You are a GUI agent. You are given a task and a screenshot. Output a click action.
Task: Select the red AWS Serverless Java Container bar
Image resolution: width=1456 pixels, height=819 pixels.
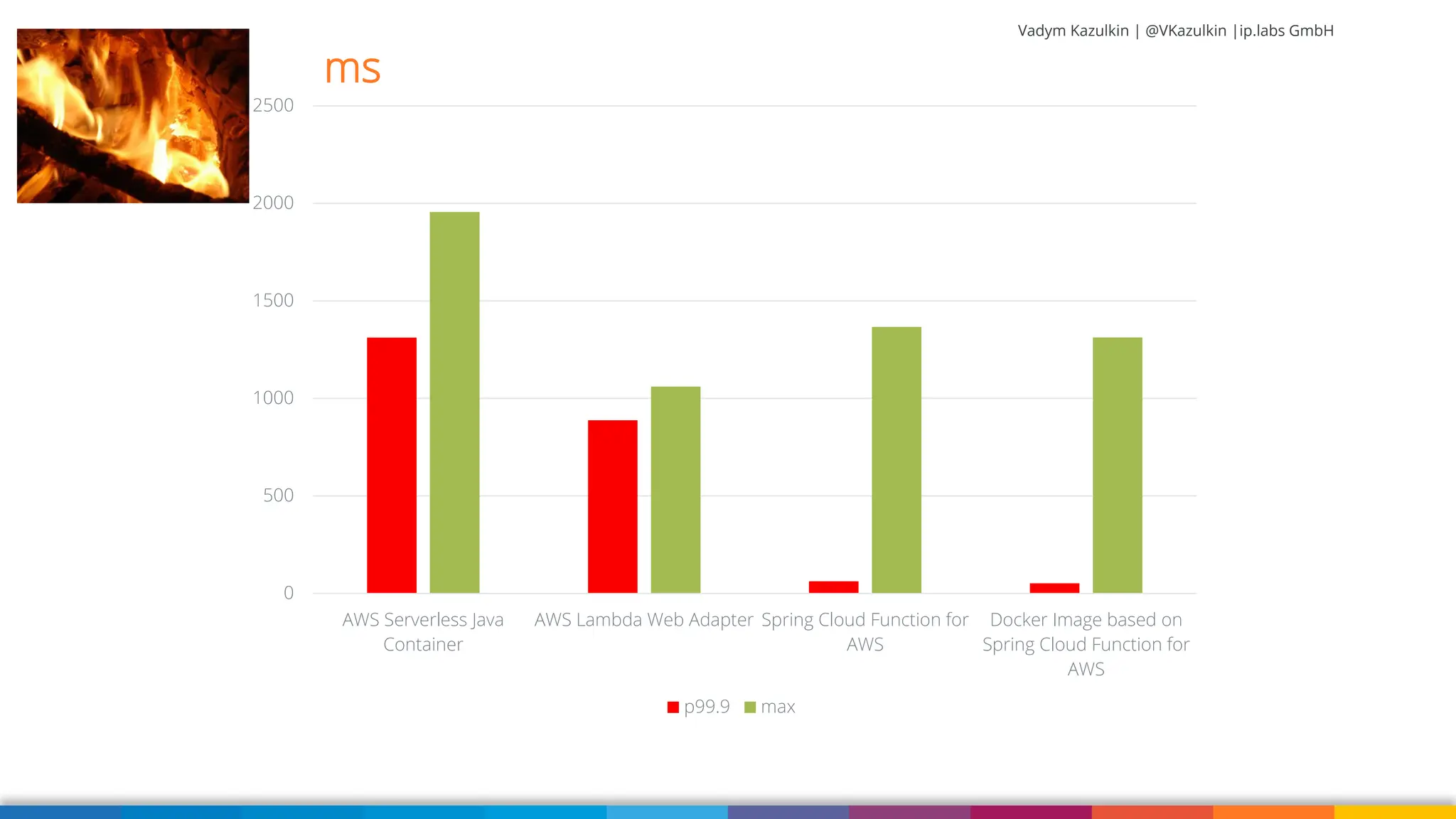392,465
